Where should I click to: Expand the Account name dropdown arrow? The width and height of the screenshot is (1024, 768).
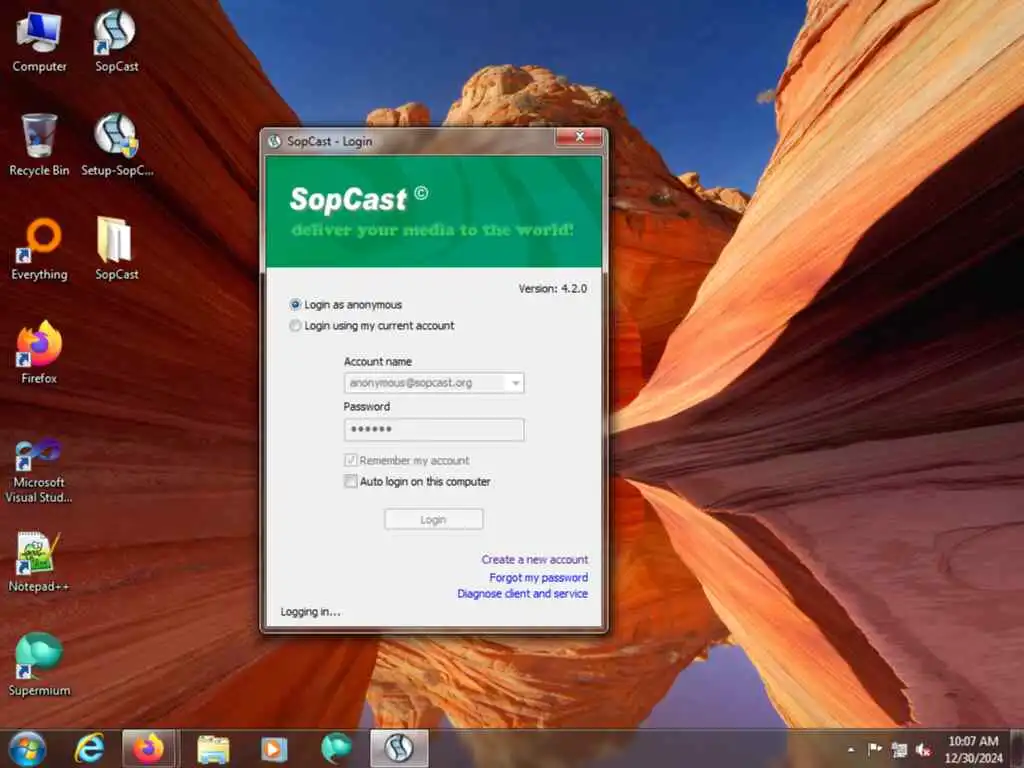[x=515, y=383]
